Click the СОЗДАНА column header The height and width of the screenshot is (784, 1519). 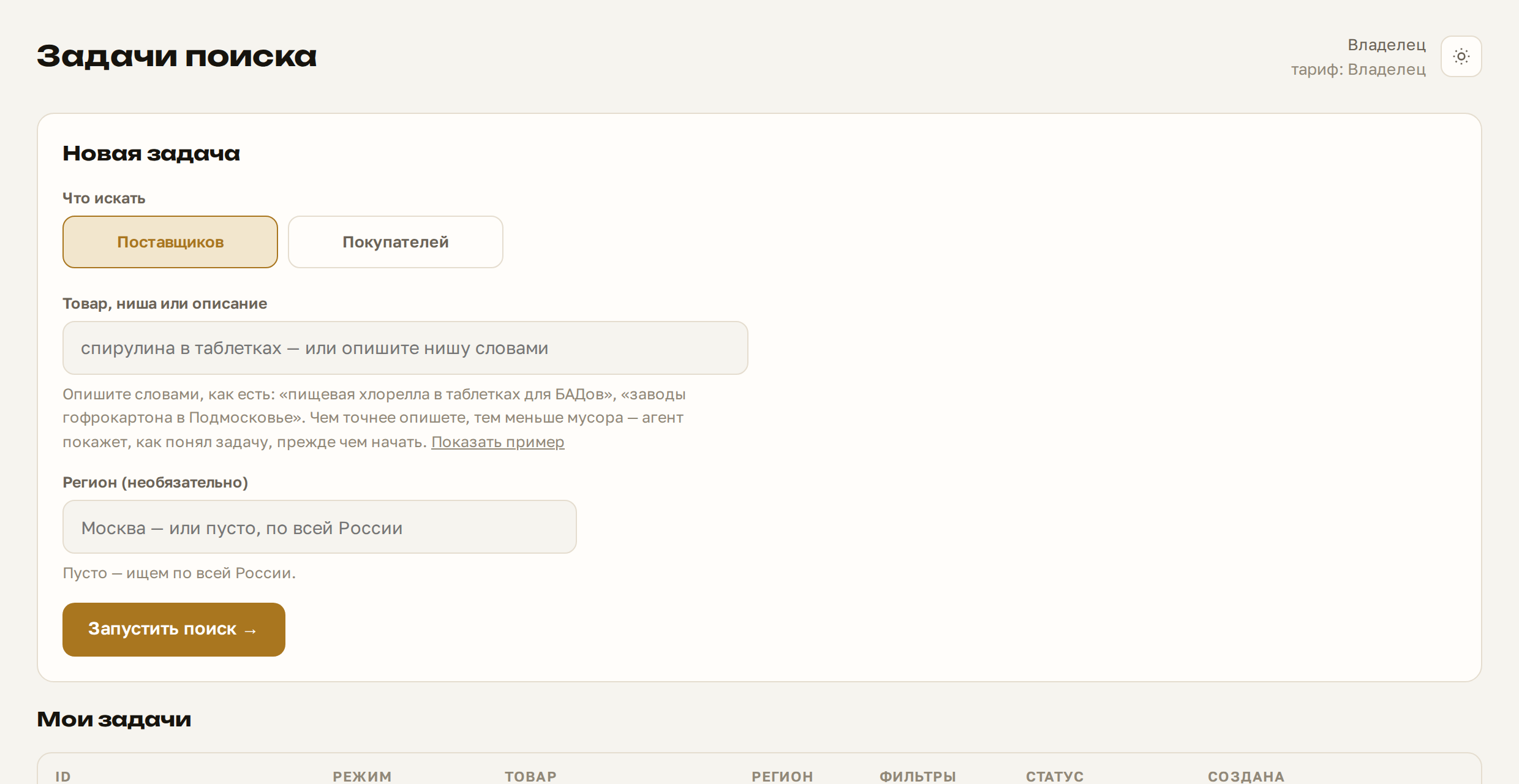pyautogui.click(x=1246, y=777)
